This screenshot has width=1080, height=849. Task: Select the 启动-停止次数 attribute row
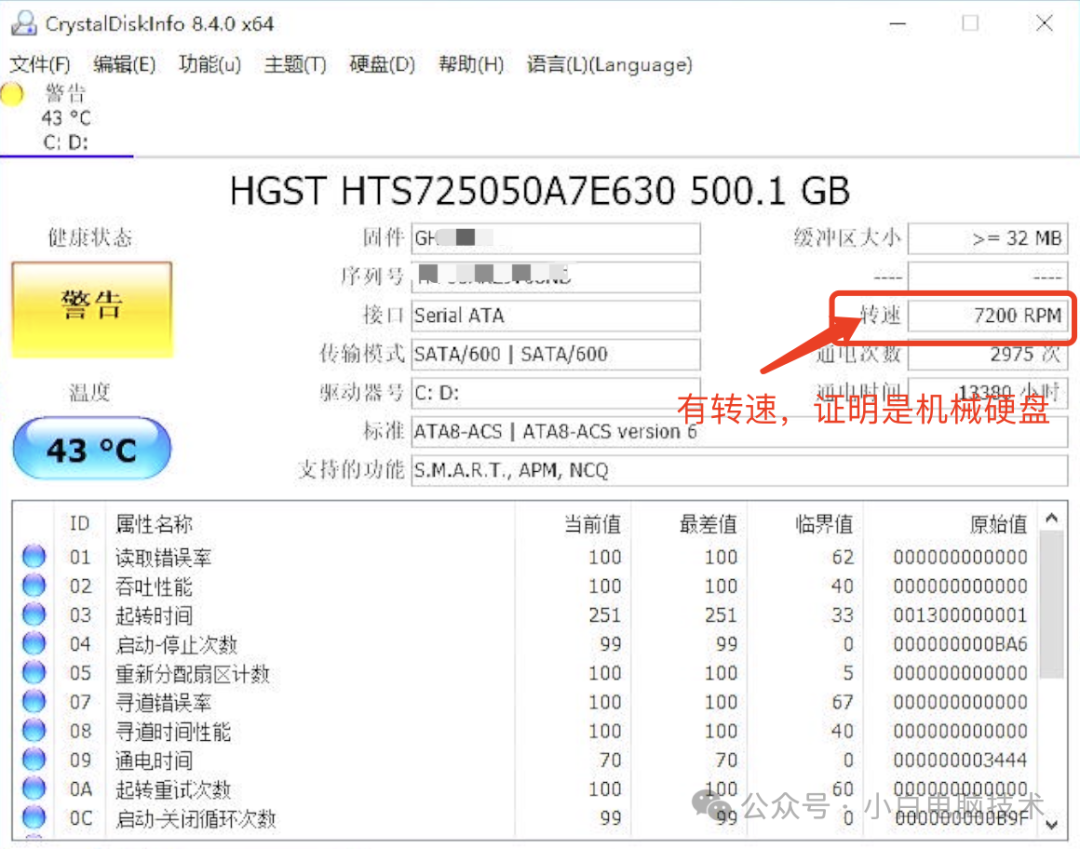pyautogui.click(x=525, y=644)
